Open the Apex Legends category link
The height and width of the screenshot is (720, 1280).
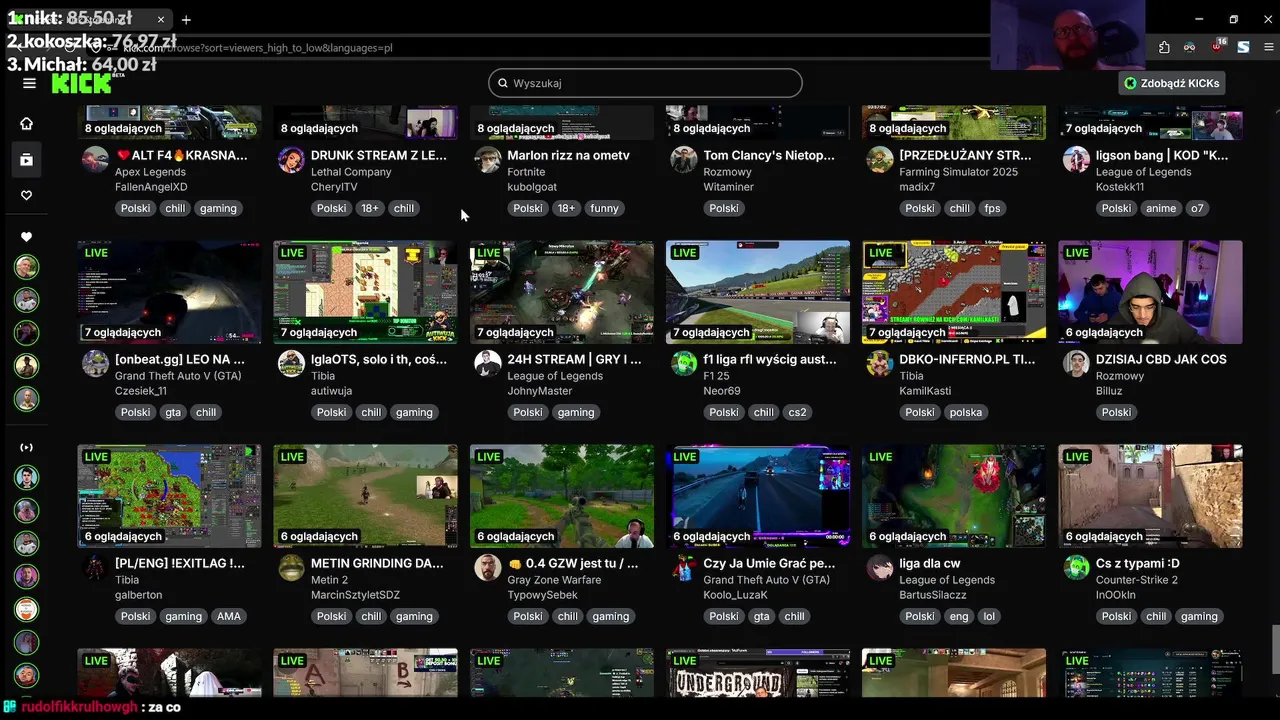coord(150,172)
